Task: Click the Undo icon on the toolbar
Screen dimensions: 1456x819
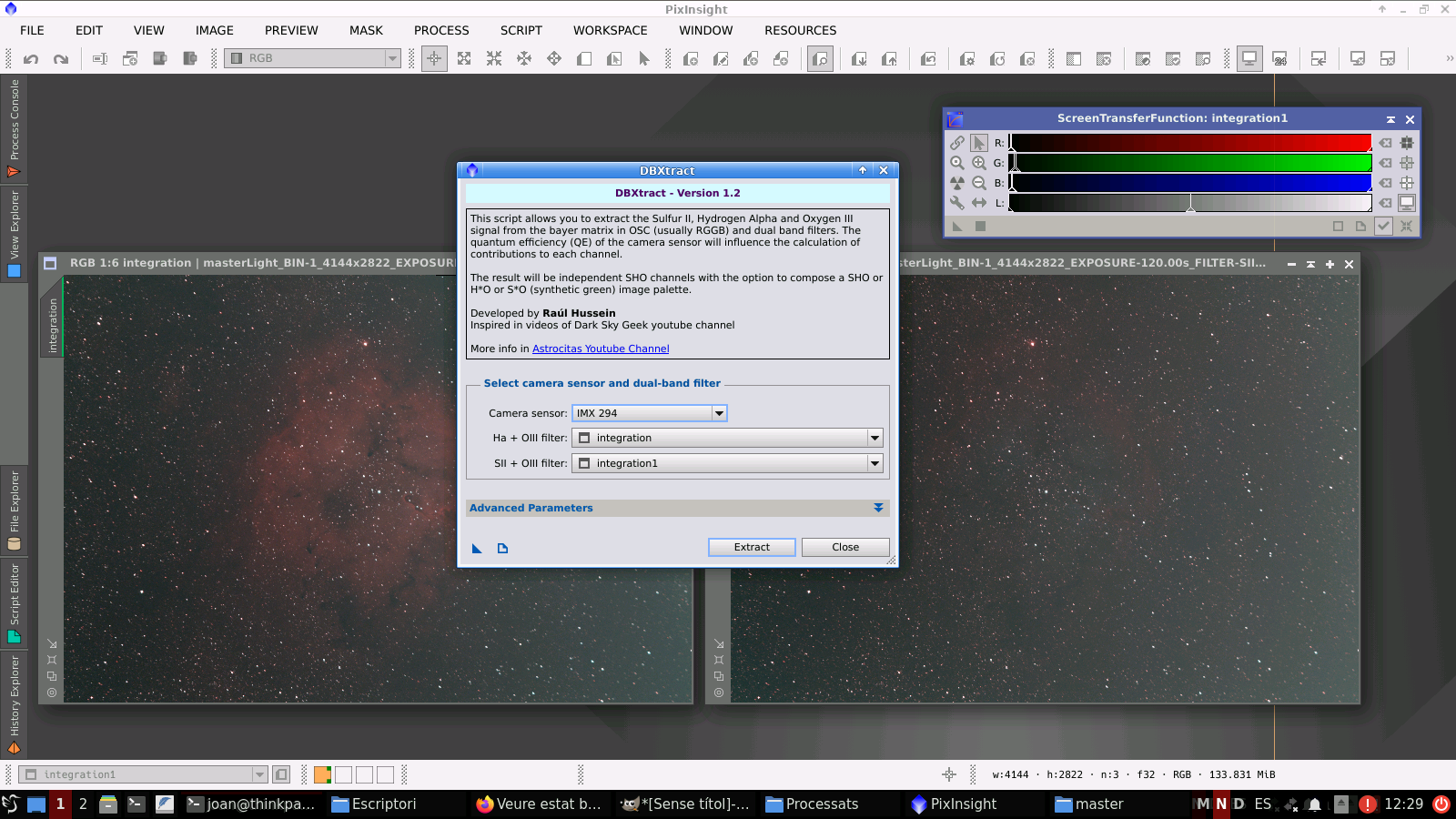Action: pyautogui.click(x=32, y=57)
